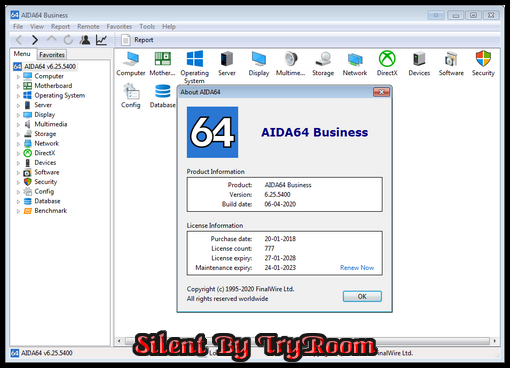This screenshot has width=510, height=368.
Task: Open the File menu
Action: [x=18, y=27]
